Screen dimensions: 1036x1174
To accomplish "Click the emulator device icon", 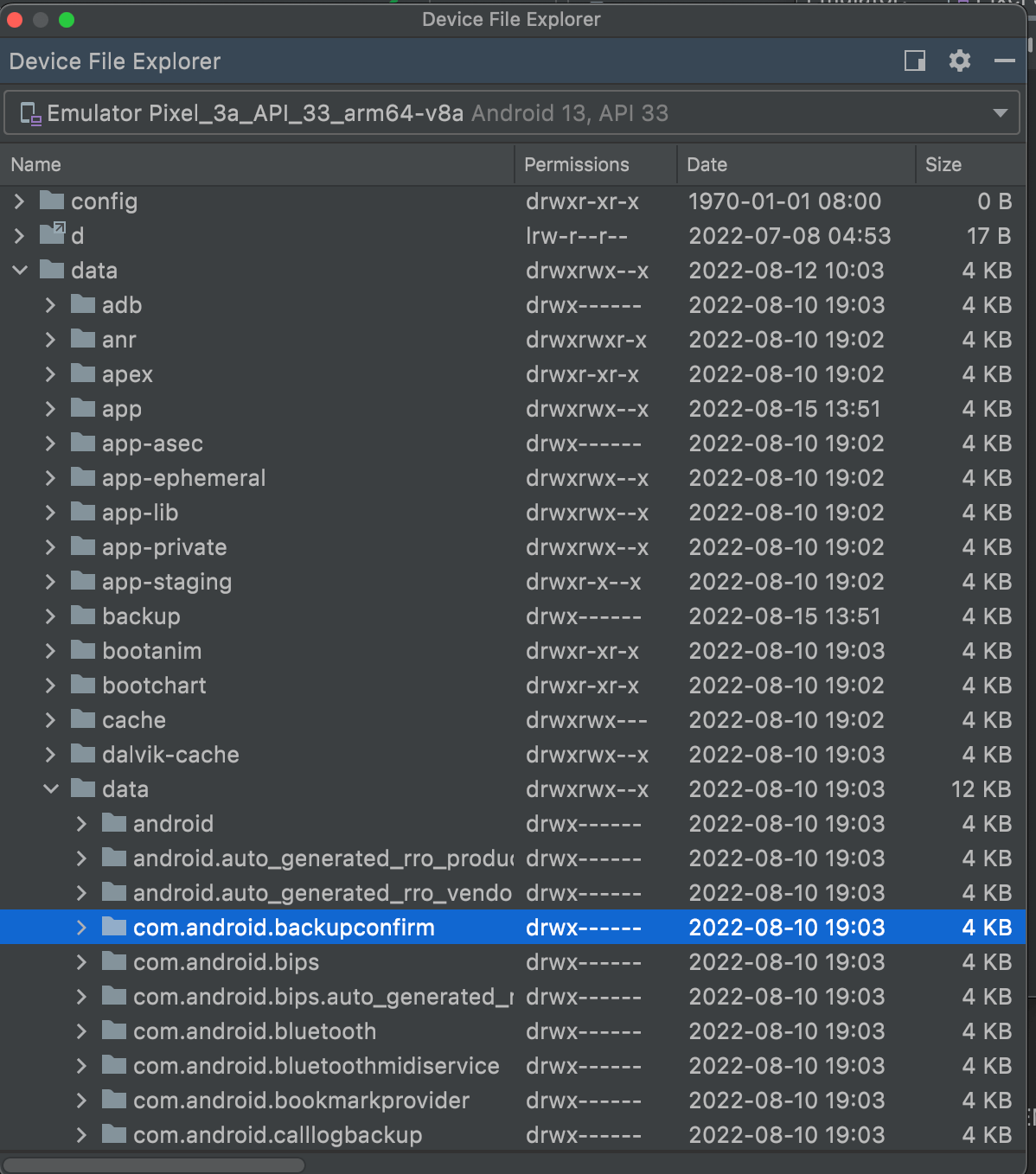I will (x=30, y=113).
